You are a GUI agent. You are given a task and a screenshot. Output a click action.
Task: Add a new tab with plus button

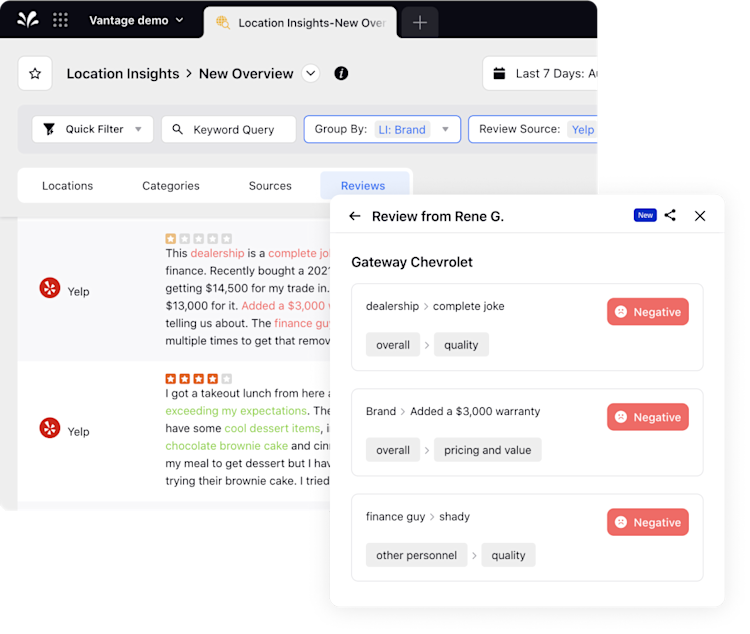click(419, 22)
